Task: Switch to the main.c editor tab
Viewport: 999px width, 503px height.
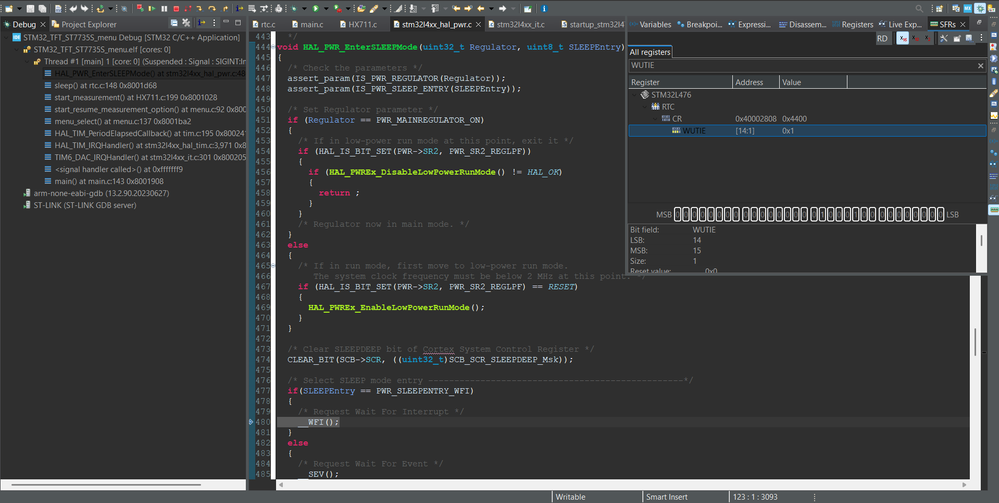Action: (x=311, y=23)
